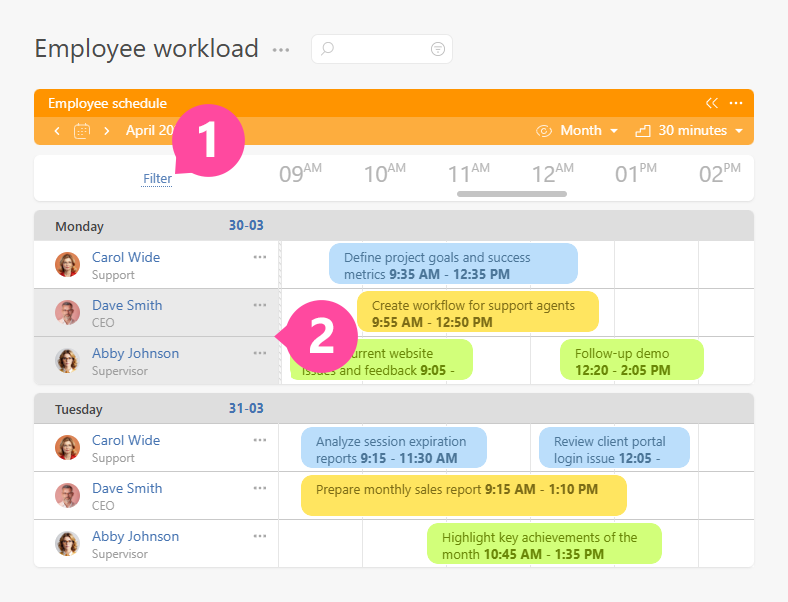
Task: Open Month view dropdown
Action: [579, 131]
